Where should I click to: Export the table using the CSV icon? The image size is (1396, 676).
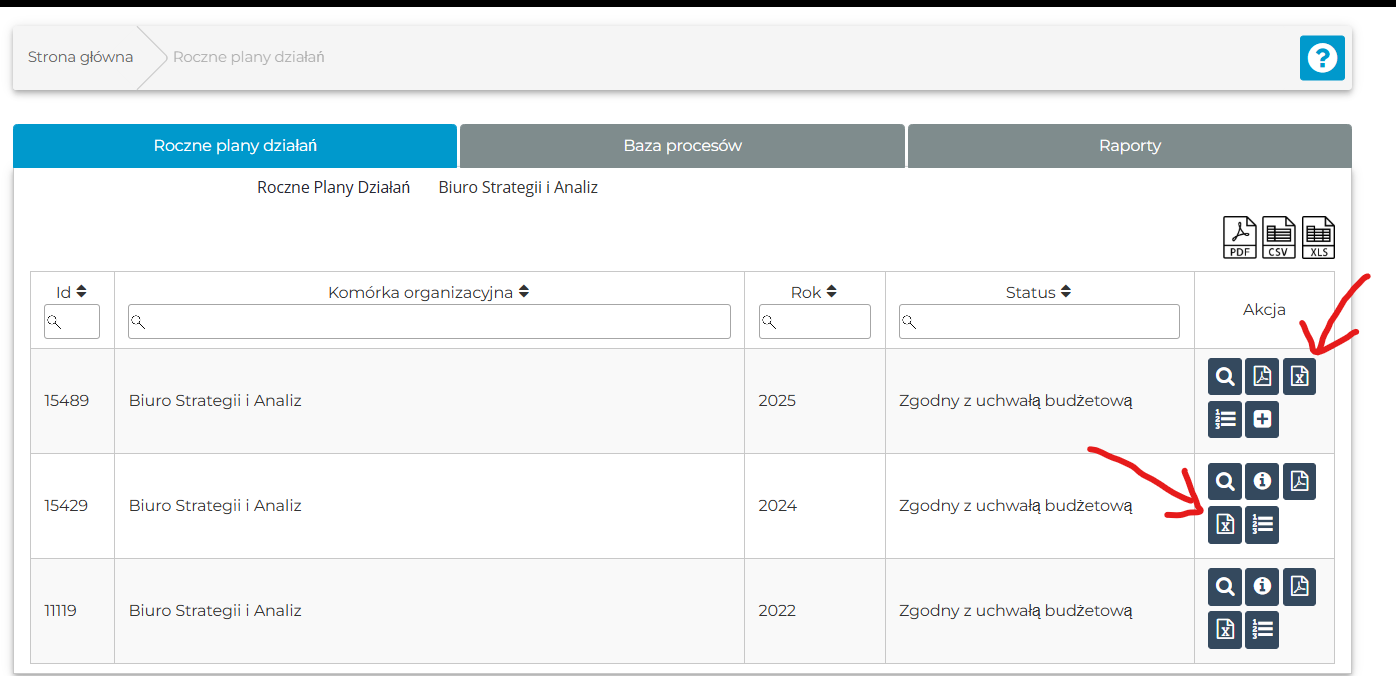1278,238
